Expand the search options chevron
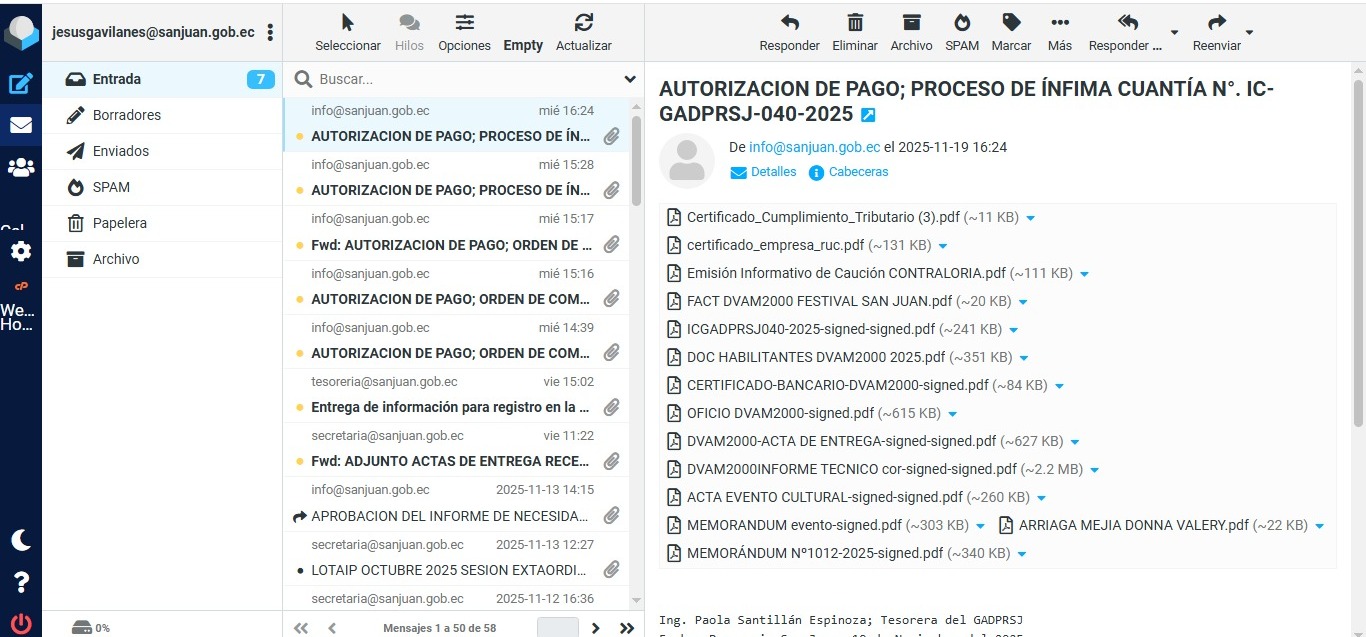The image size is (1366, 637). (x=629, y=79)
